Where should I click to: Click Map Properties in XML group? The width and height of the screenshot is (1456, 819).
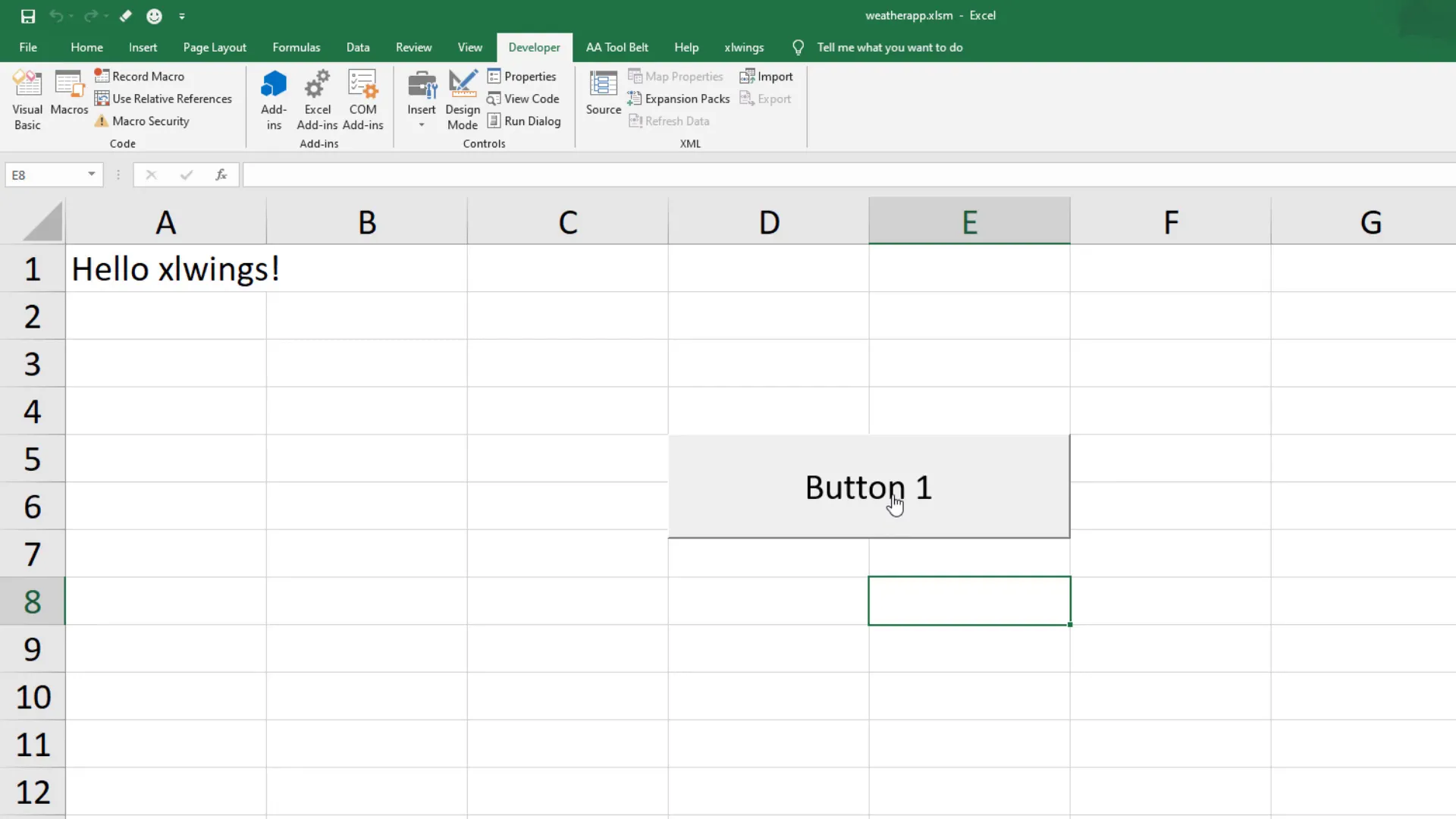(676, 76)
